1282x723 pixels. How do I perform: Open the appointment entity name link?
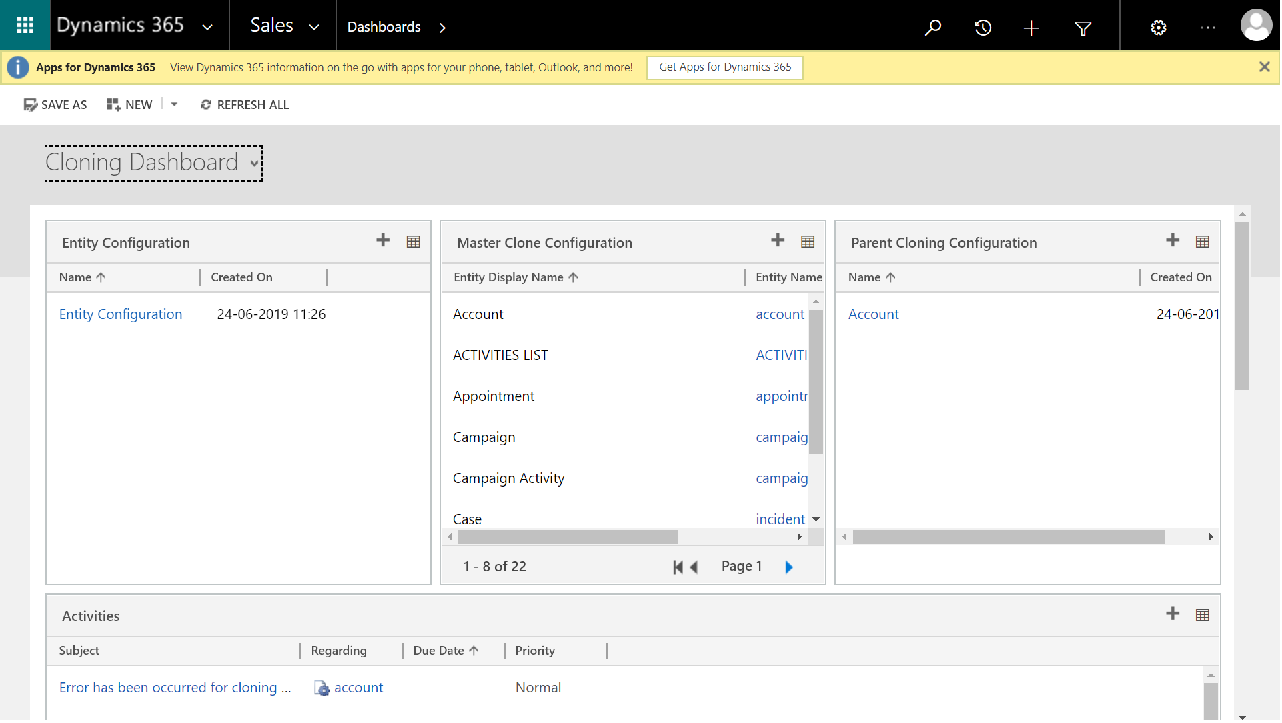[782, 396]
